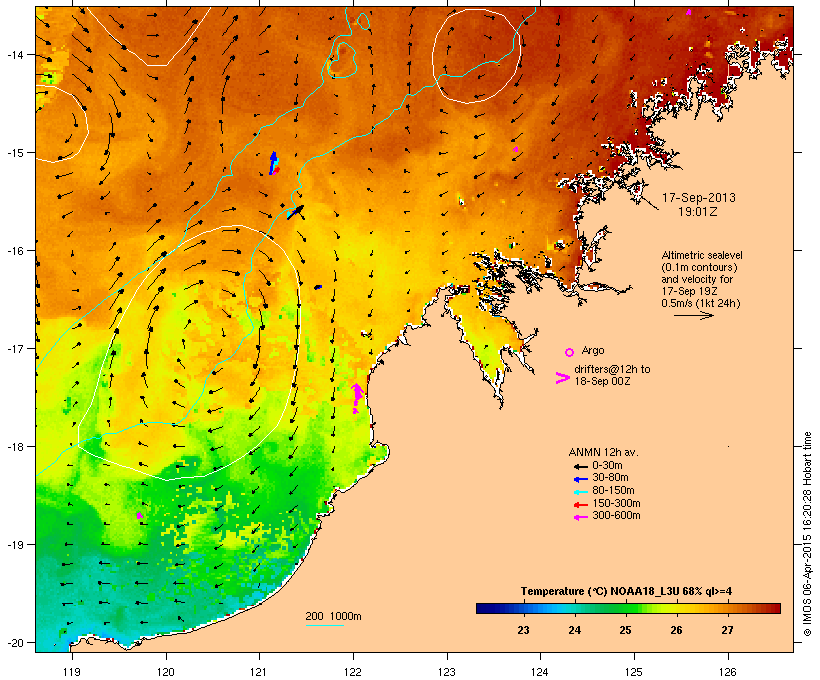Click longitude axis label 122
Viewport: 820px width, 680px height.
[353, 672]
